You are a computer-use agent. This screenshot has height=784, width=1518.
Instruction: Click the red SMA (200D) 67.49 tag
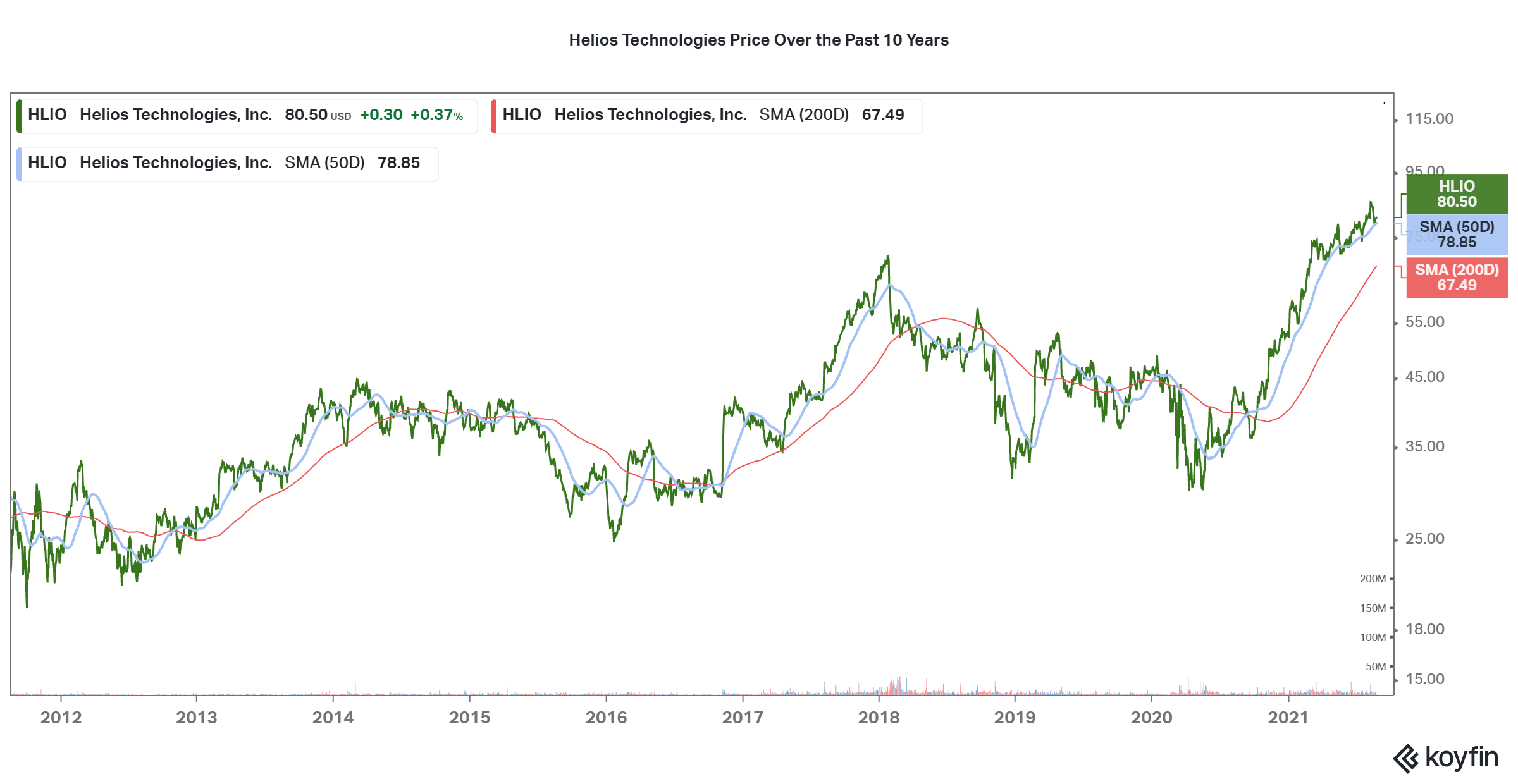(x=1457, y=278)
